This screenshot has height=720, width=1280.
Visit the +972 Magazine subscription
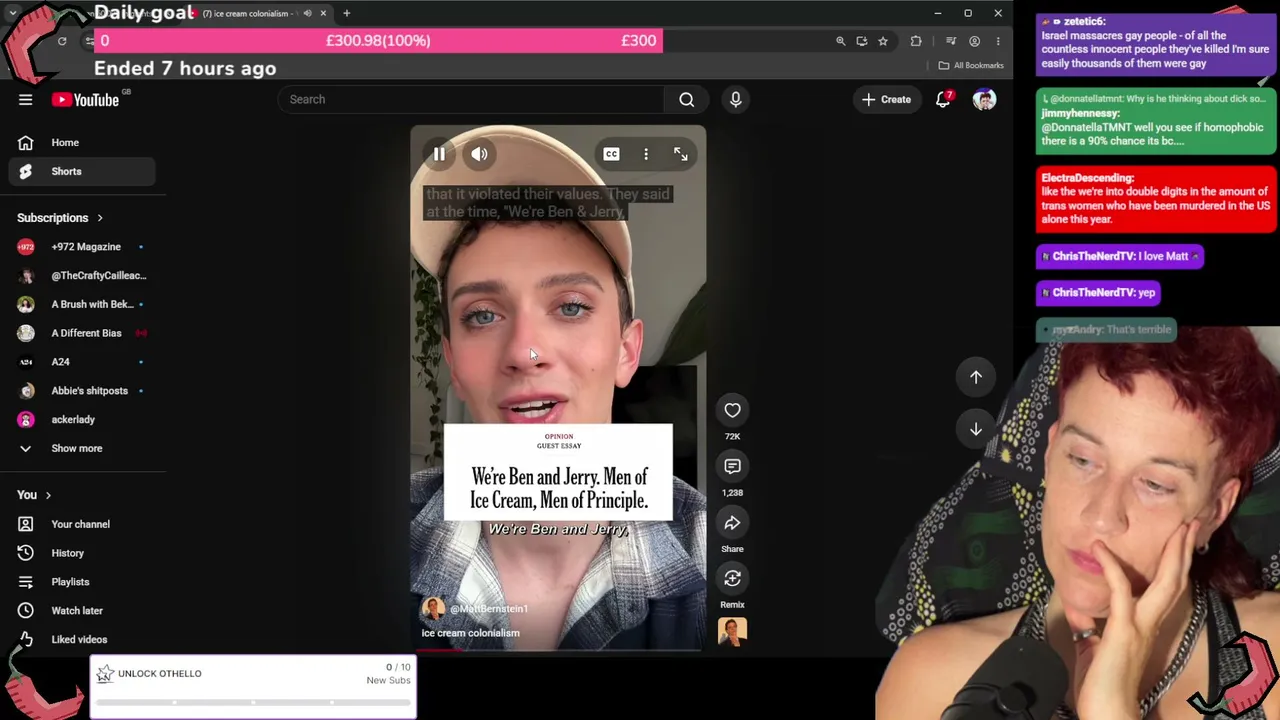[x=80, y=247]
